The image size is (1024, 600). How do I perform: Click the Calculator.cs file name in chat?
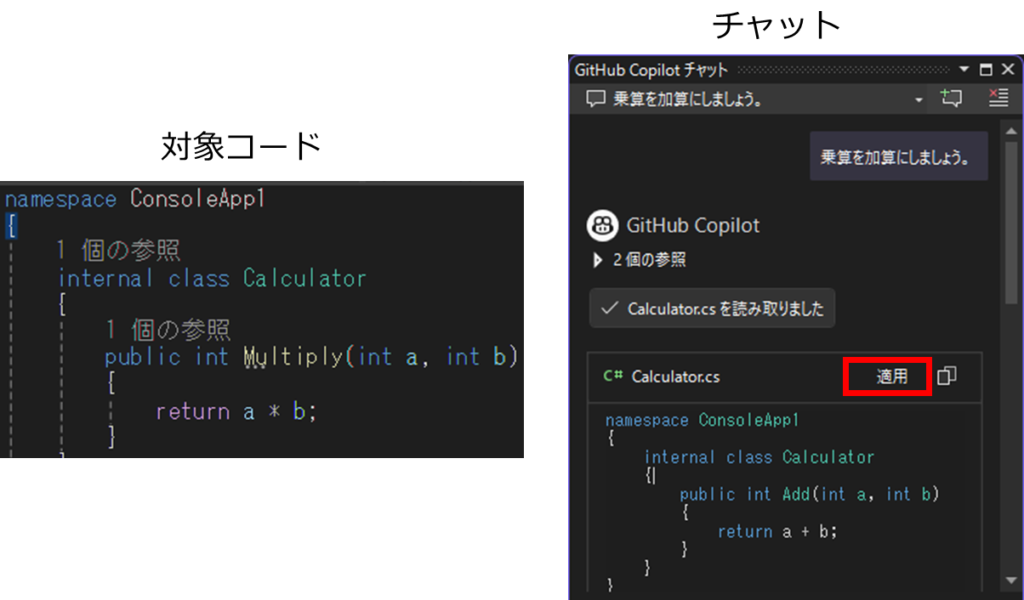click(675, 377)
